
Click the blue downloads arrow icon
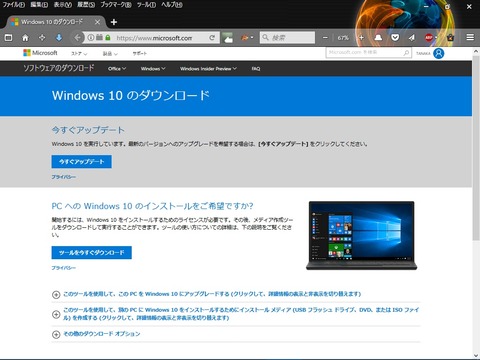(59, 38)
